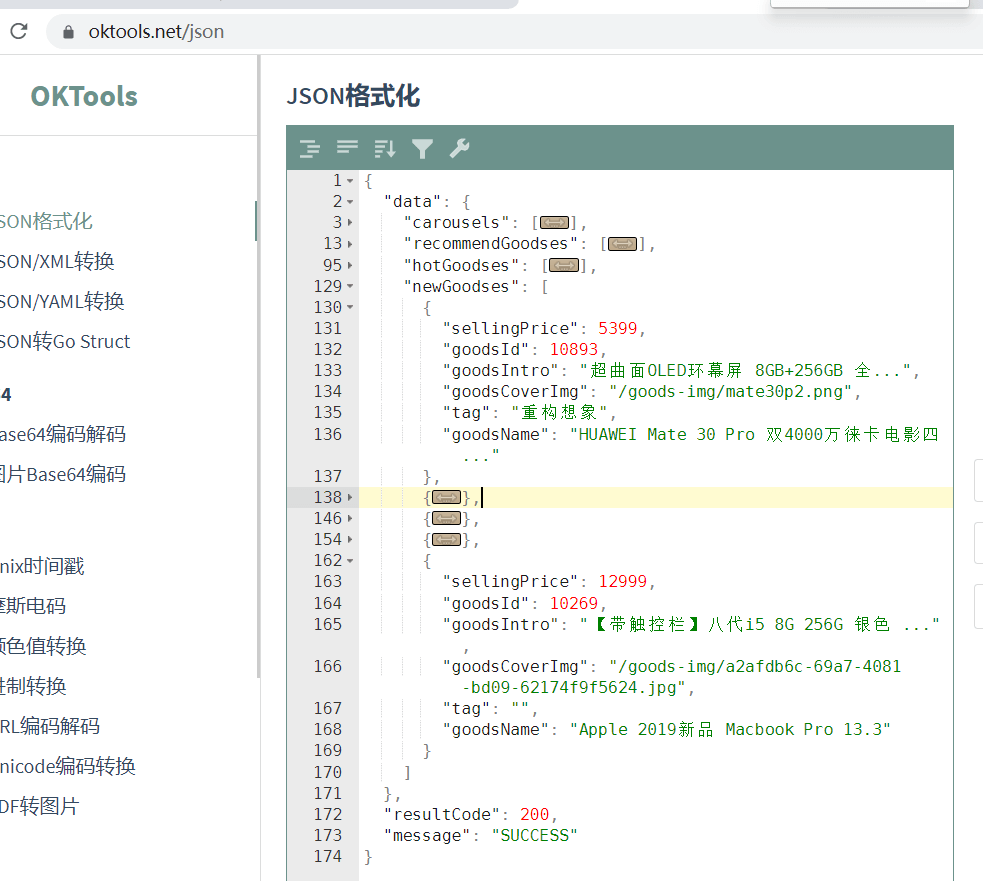983x881 pixels.
Task: Open 进制转换 tool link
Action: point(33,686)
